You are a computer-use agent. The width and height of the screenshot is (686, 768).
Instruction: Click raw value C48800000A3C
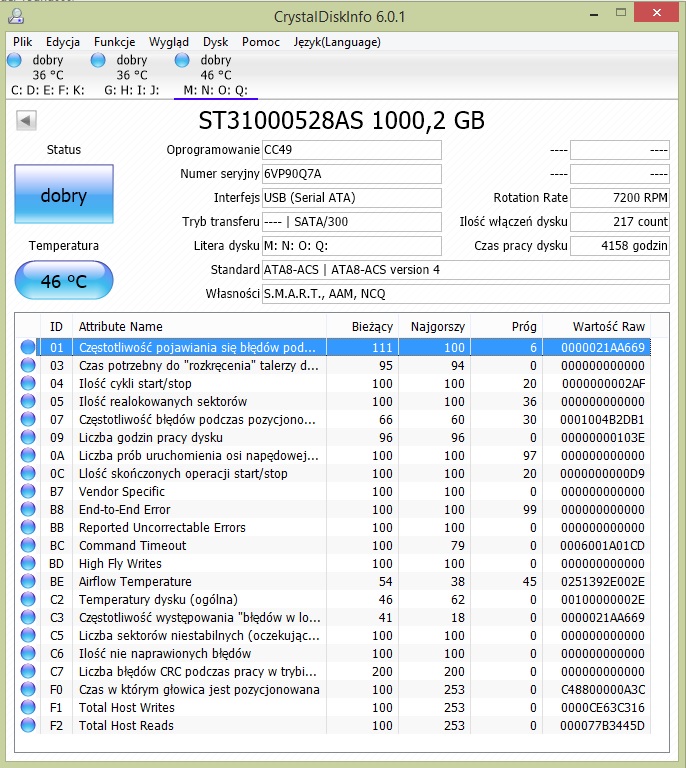603,690
